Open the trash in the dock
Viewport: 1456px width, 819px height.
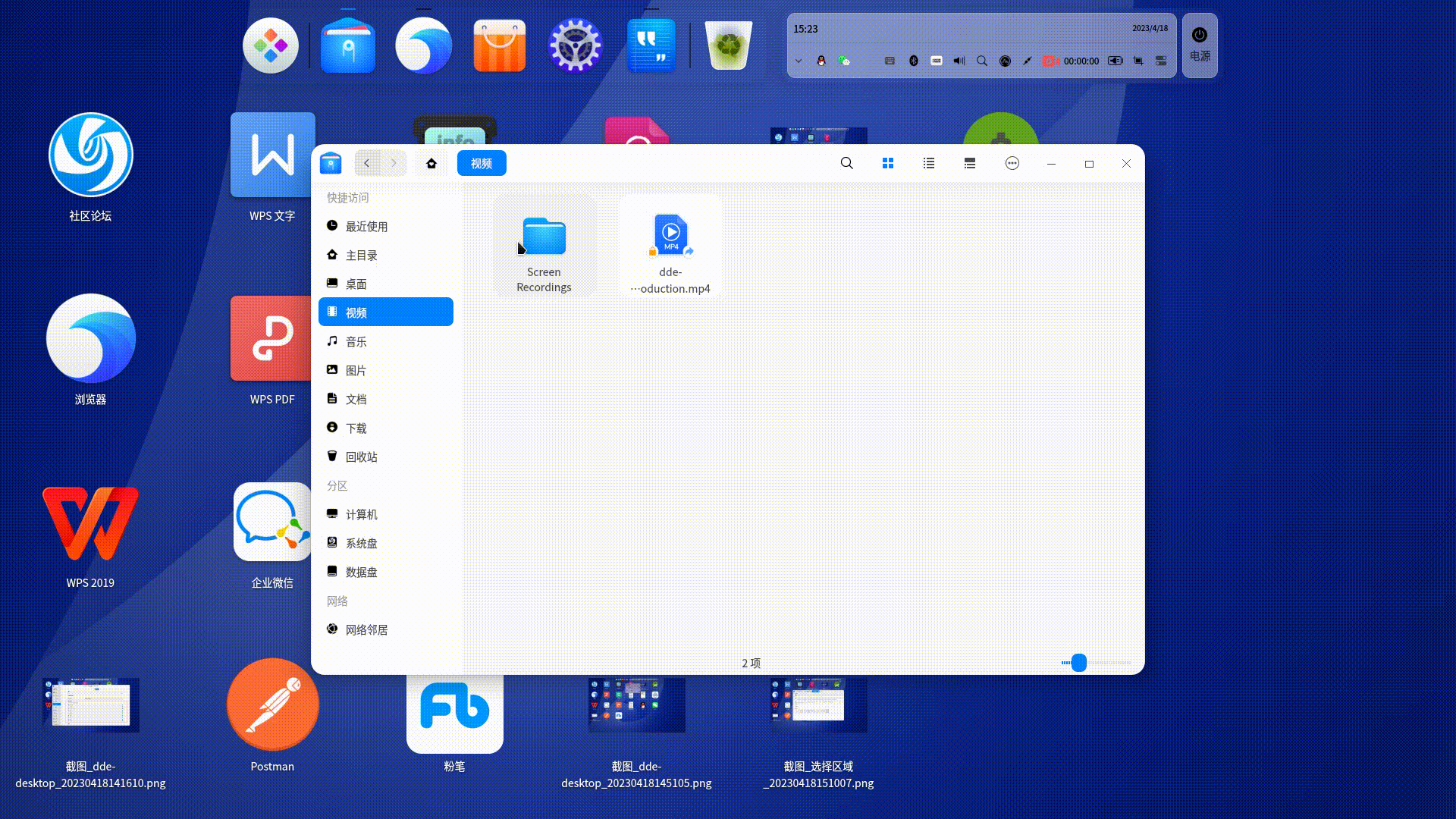pyautogui.click(x=729, y=45)
